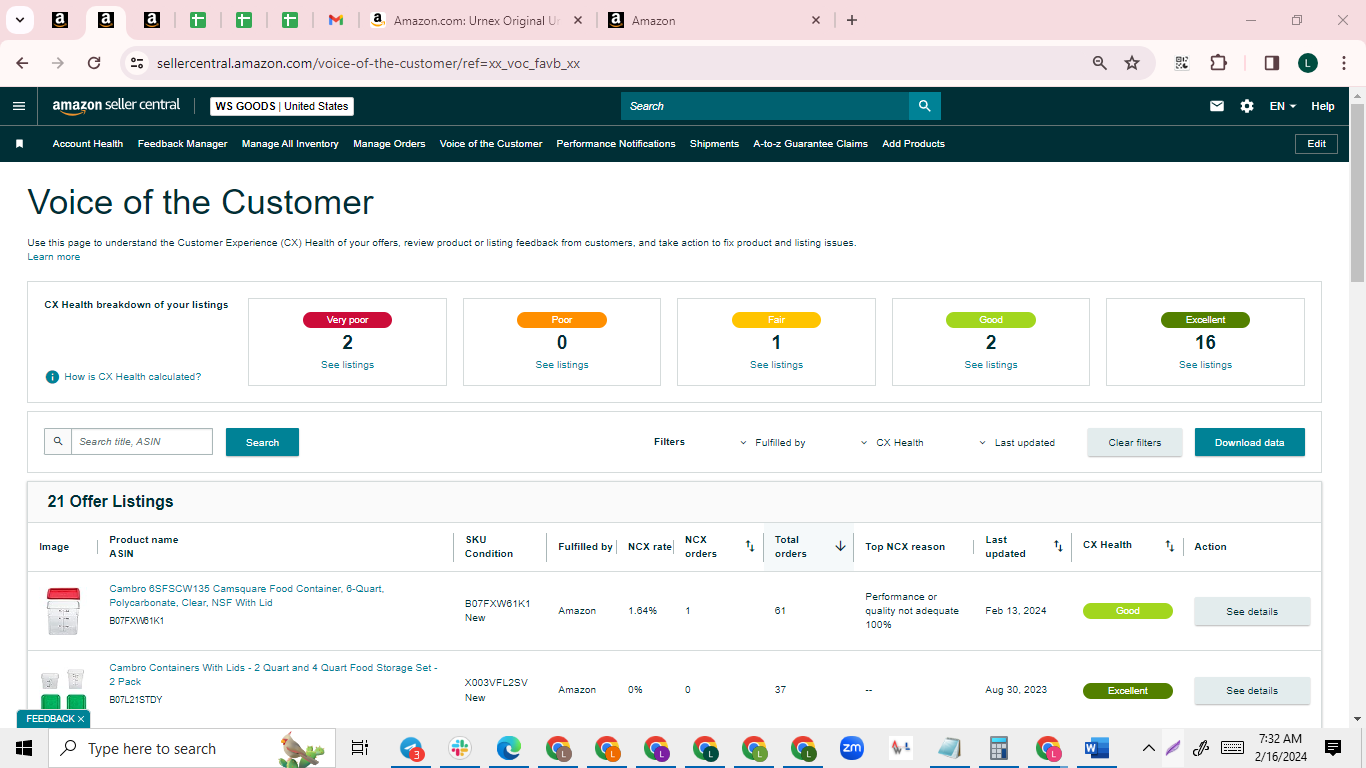This screenshot has height=768, width=1366.
Task: Open the EN language dropdown
Action: click(1282, 106)
